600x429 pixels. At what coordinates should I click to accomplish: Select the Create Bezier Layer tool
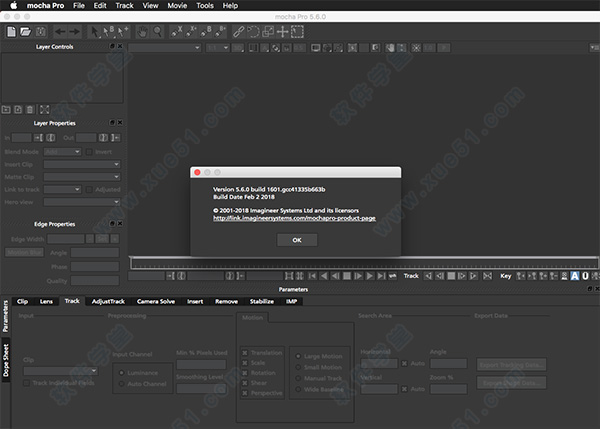(206, 32)
